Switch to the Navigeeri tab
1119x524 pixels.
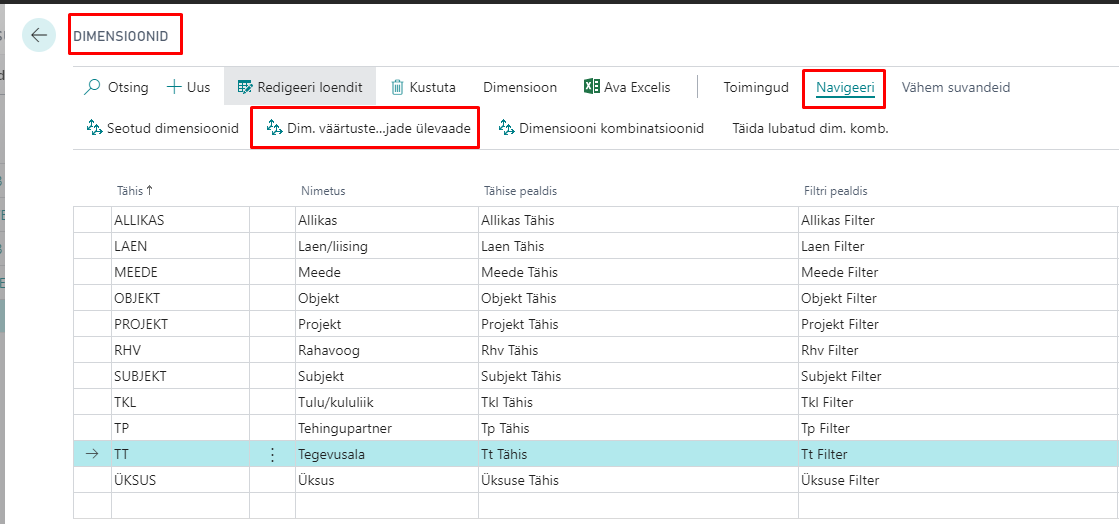point(845,88)
